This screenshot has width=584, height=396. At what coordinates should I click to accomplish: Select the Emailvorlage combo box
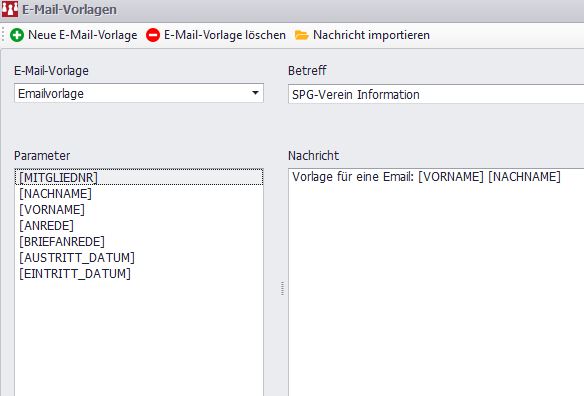(139, 93)
